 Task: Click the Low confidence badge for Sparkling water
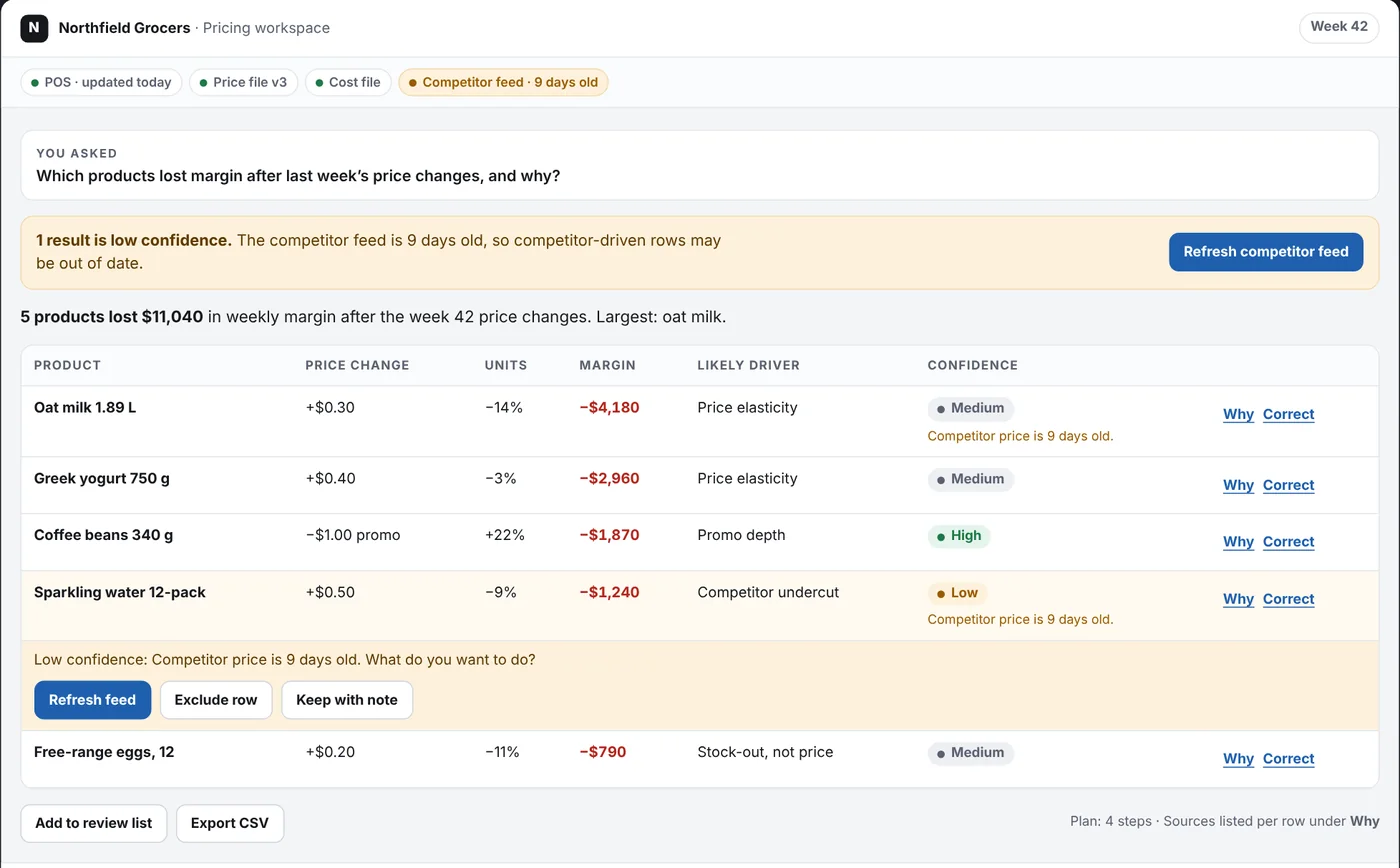click(957, 593)
